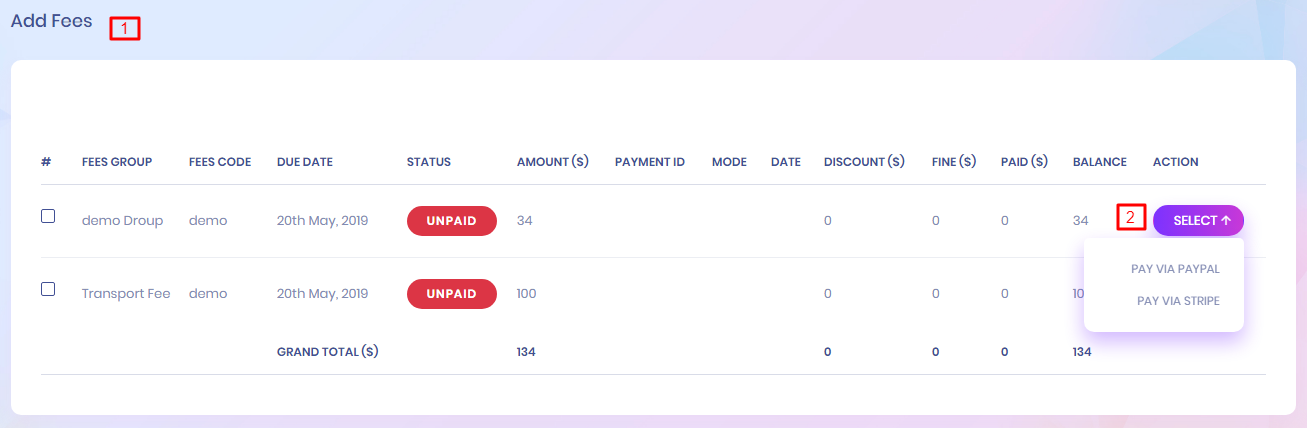
Task: Click the red annotation marker 1
Action: pos(124,29)
